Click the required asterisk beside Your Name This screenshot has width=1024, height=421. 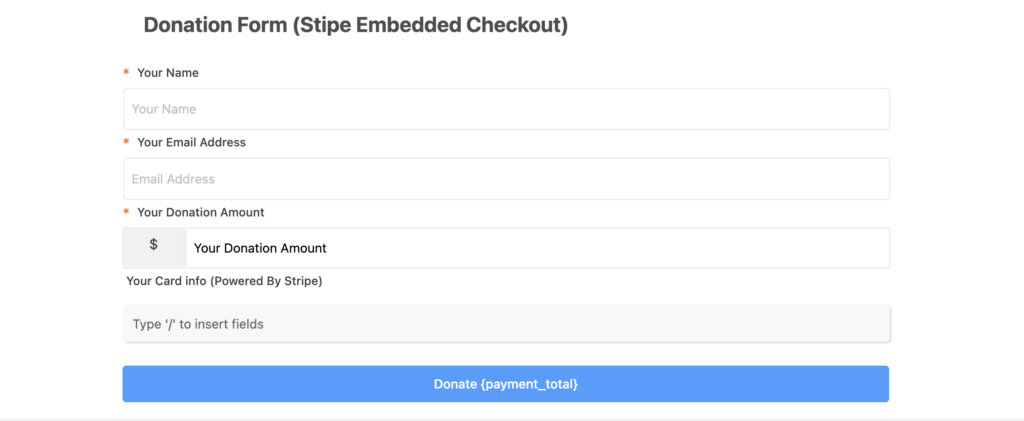tap(126, 73)
